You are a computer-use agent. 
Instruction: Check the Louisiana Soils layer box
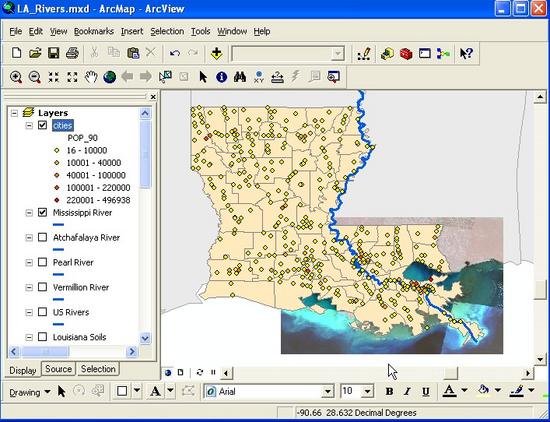(x=42, y=337)
